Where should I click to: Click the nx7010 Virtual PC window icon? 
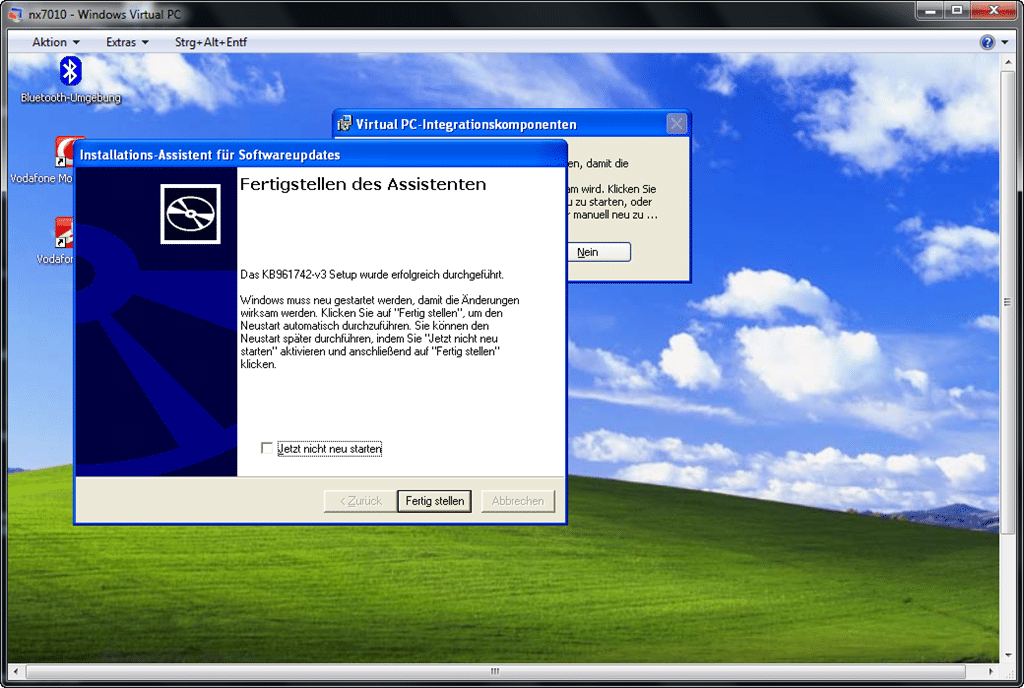14,14
